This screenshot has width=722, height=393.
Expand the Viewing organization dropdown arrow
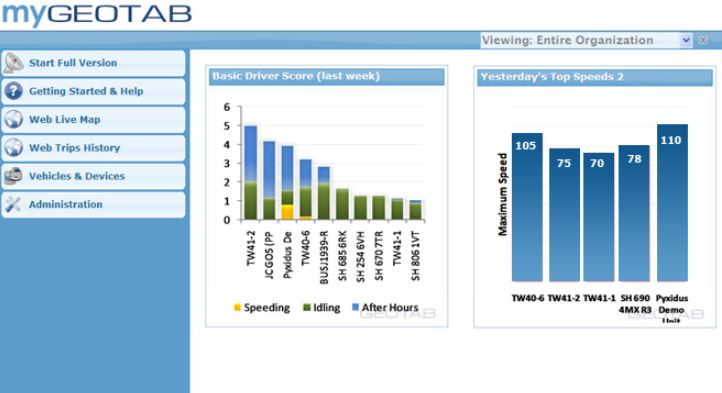point(686,40)
